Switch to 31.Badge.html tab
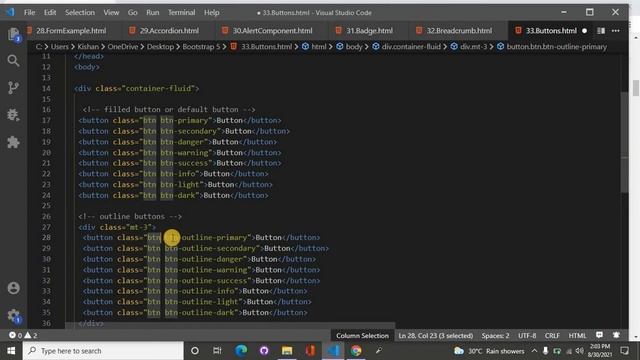Image resolution: width=640 pixels, height=360 pixels. [x=369, y=31]
